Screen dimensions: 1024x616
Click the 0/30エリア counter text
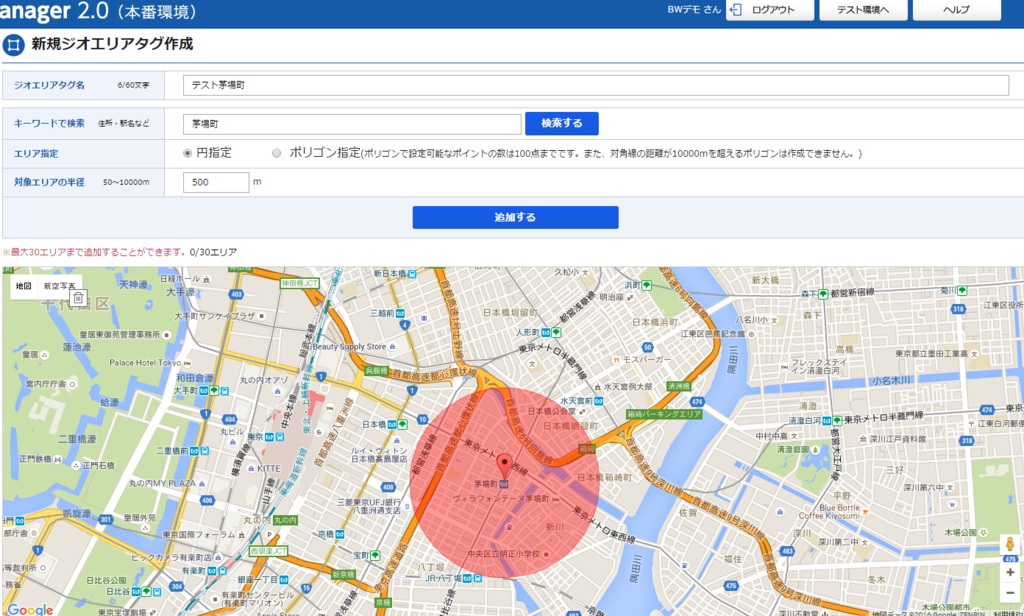pos(213,252)
